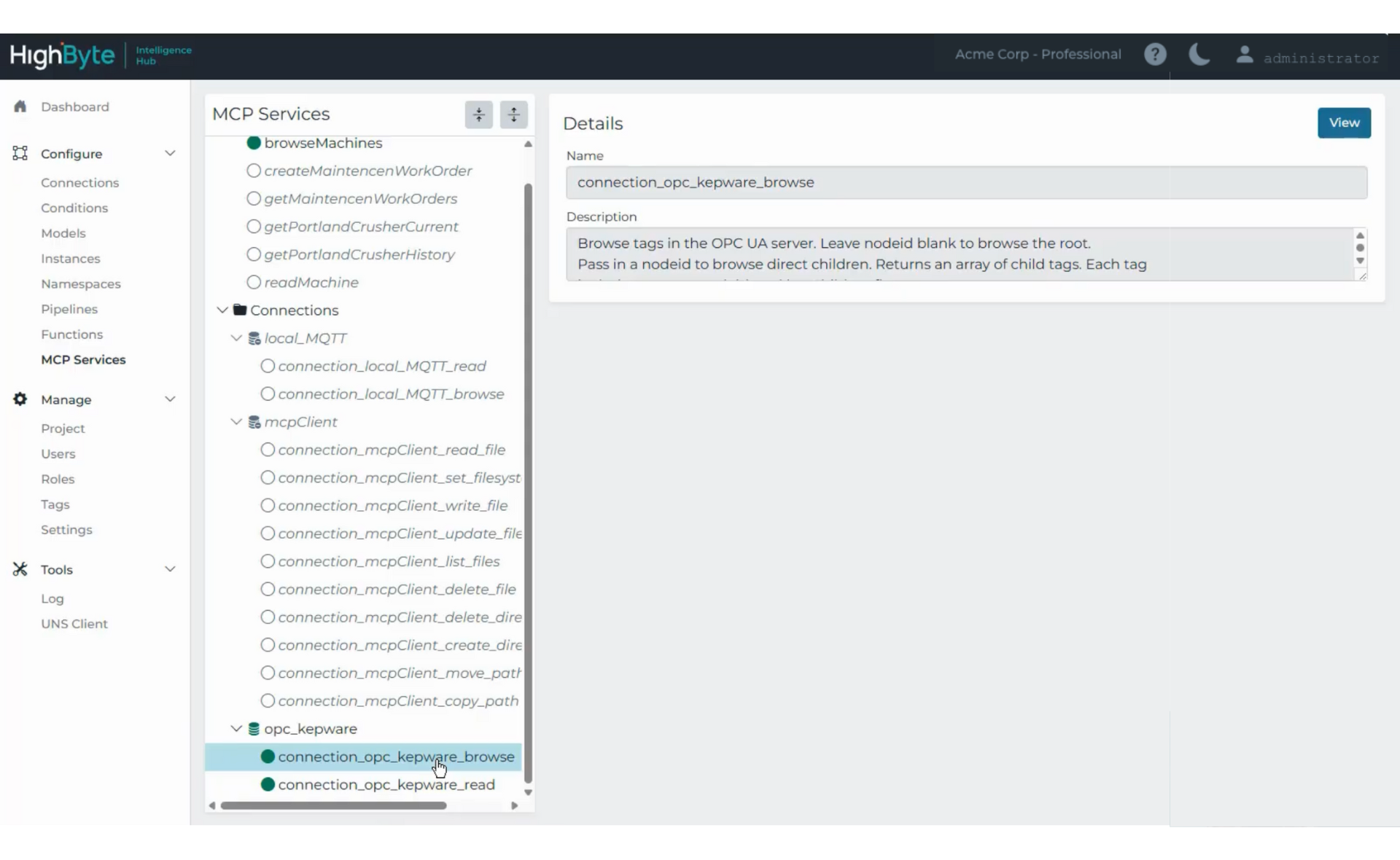Collapse the mcpClient connection tree
1400x860 pixels.
click(x=236, y=421)
